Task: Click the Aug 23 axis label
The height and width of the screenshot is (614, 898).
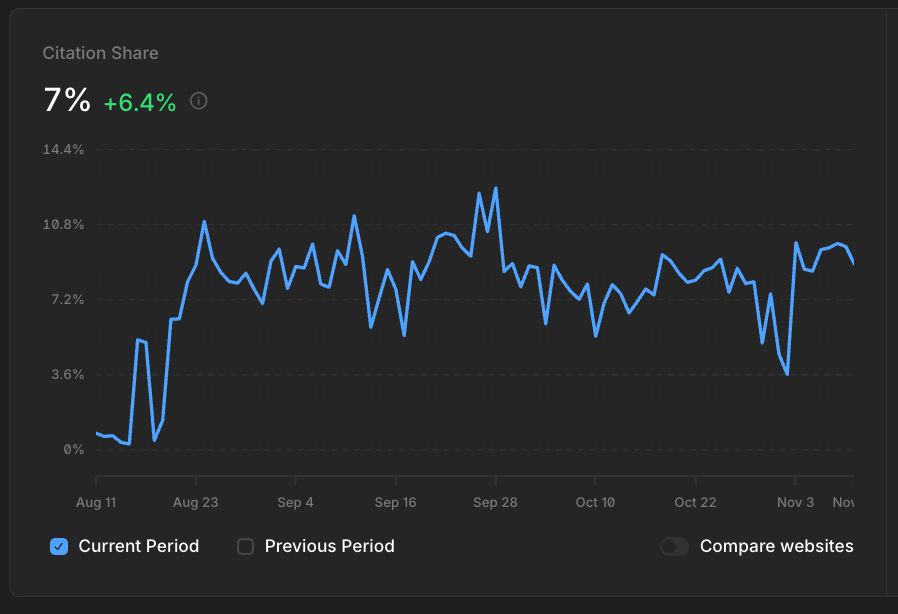Action: (x=195, y=502)
